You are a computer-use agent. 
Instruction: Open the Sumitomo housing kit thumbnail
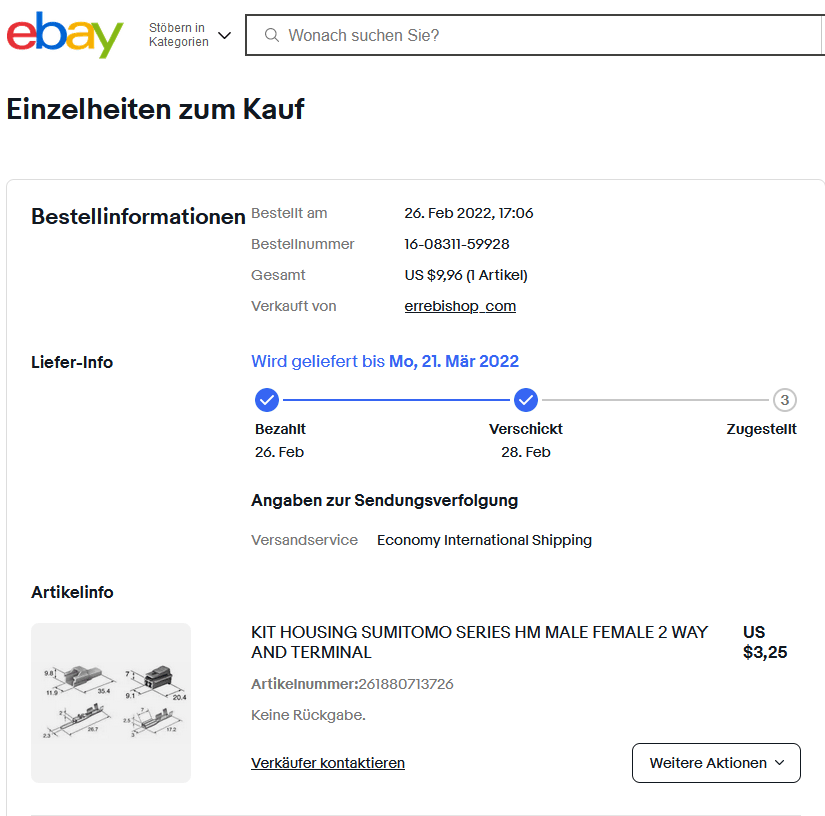[x=111, y=702]
